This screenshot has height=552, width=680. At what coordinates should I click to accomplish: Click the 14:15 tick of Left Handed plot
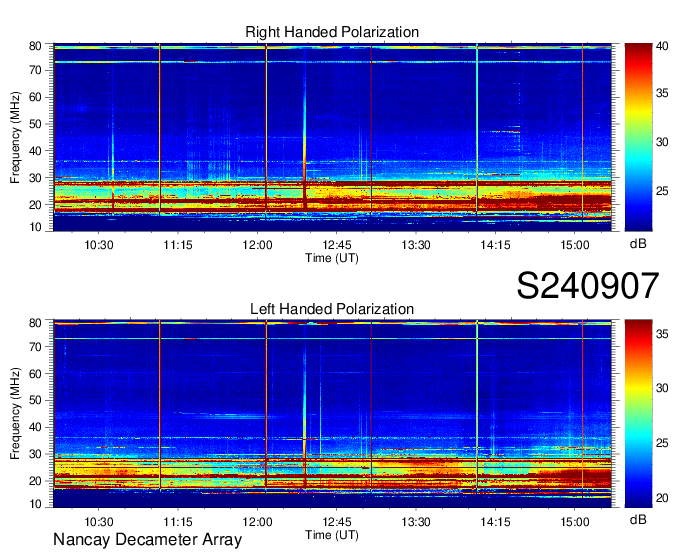[495, 522]
